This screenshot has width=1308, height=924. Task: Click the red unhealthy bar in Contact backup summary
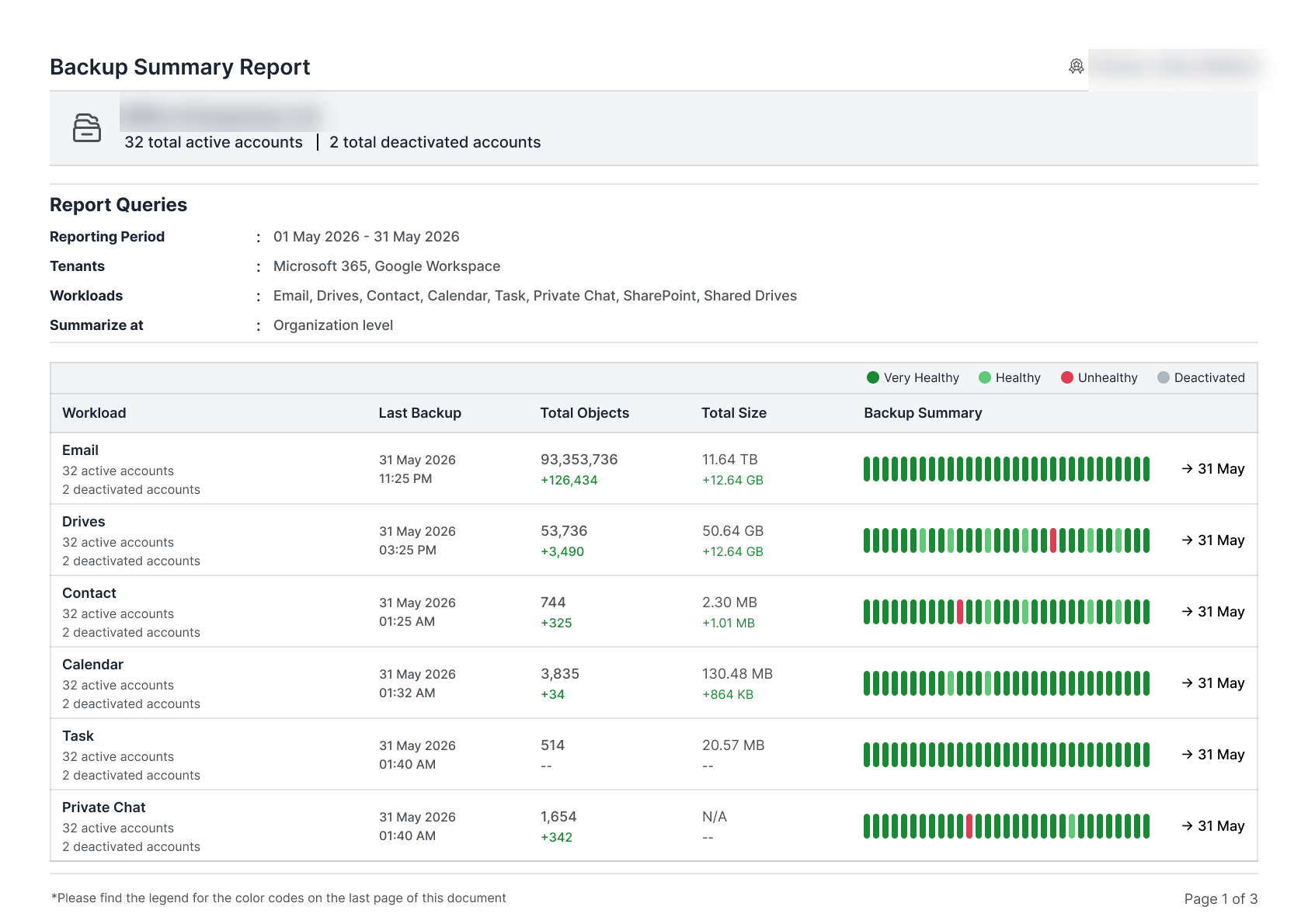pos(960,612)
